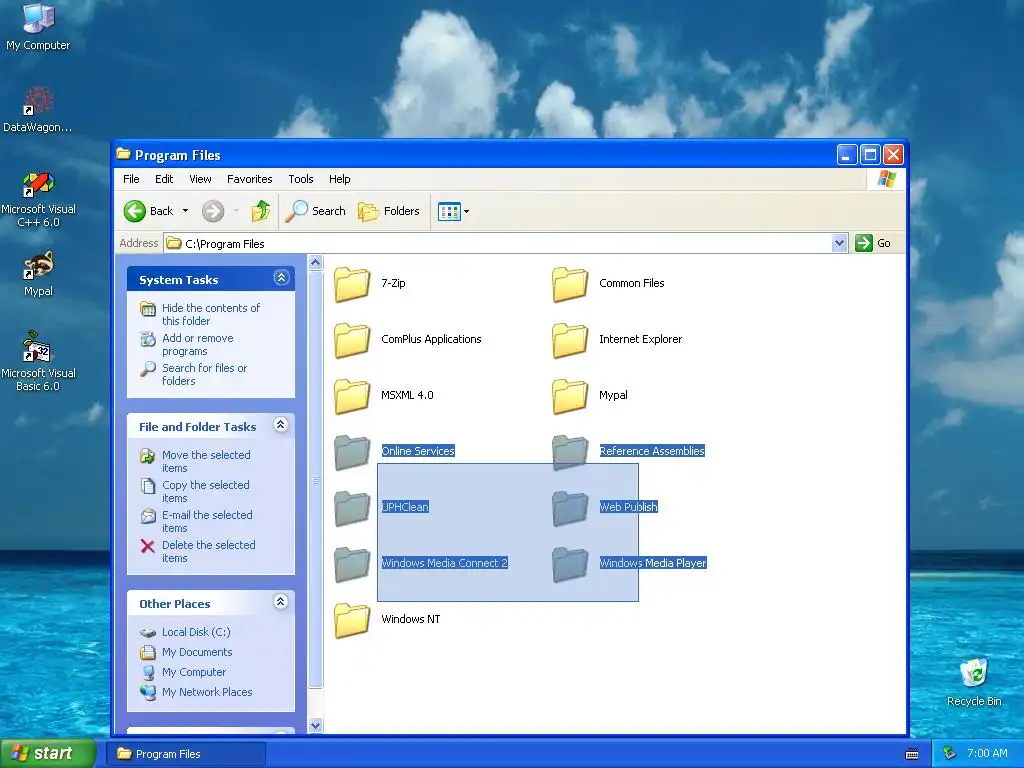Screen dimensions: 1024x768
Task: Click the Internet Explorer folder name
Action: click(x=641, y=339)
